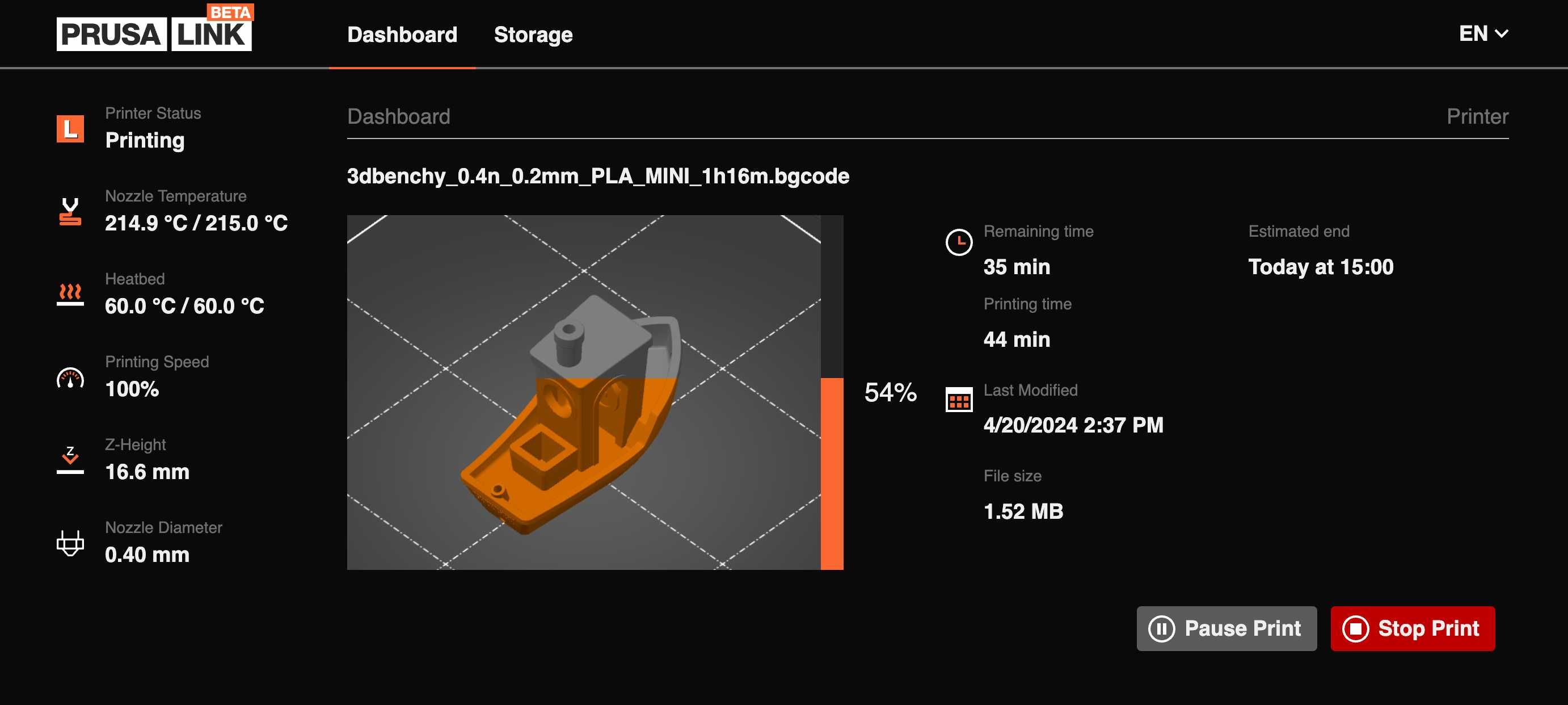Click the heatbed status icon
This screenshot has height=705, width=1568.
click(70, 294)
